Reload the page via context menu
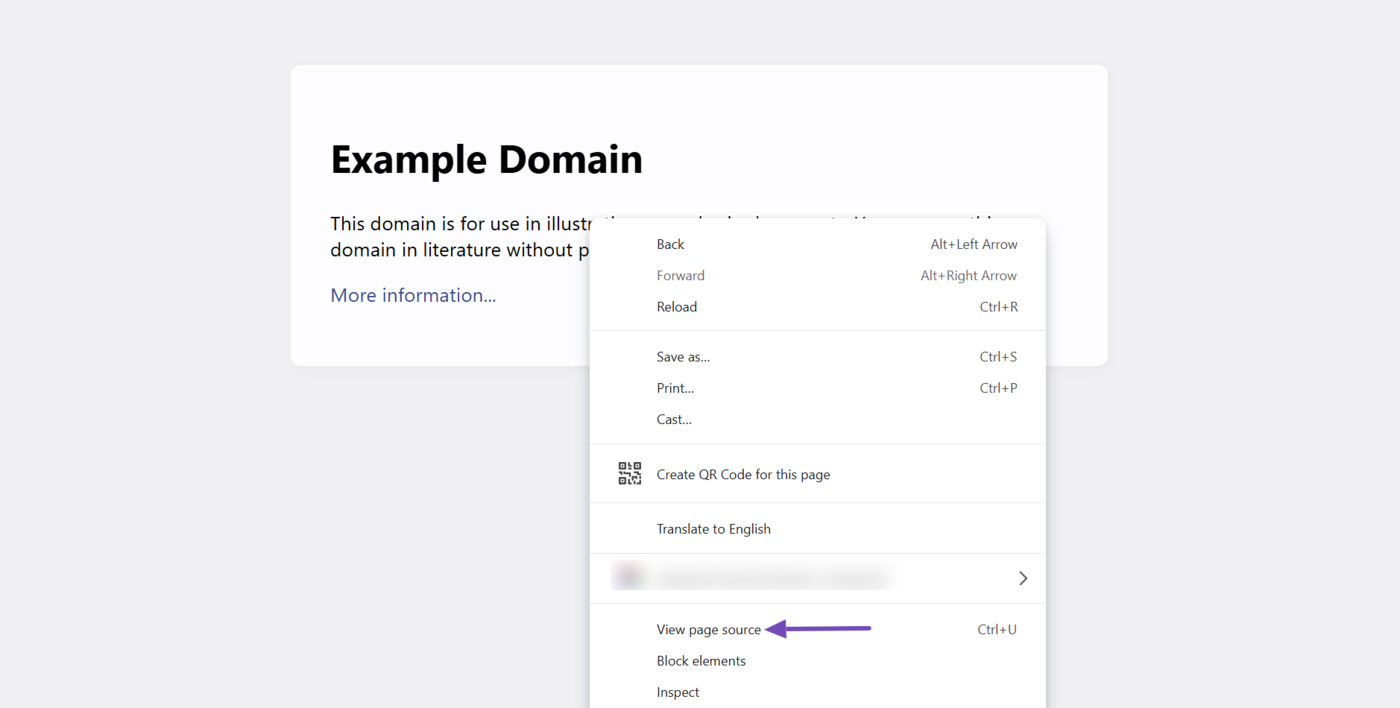Image resolution: width=1400 pixels, height=708 pixels. pyautogui.click(x=677, y=307)
